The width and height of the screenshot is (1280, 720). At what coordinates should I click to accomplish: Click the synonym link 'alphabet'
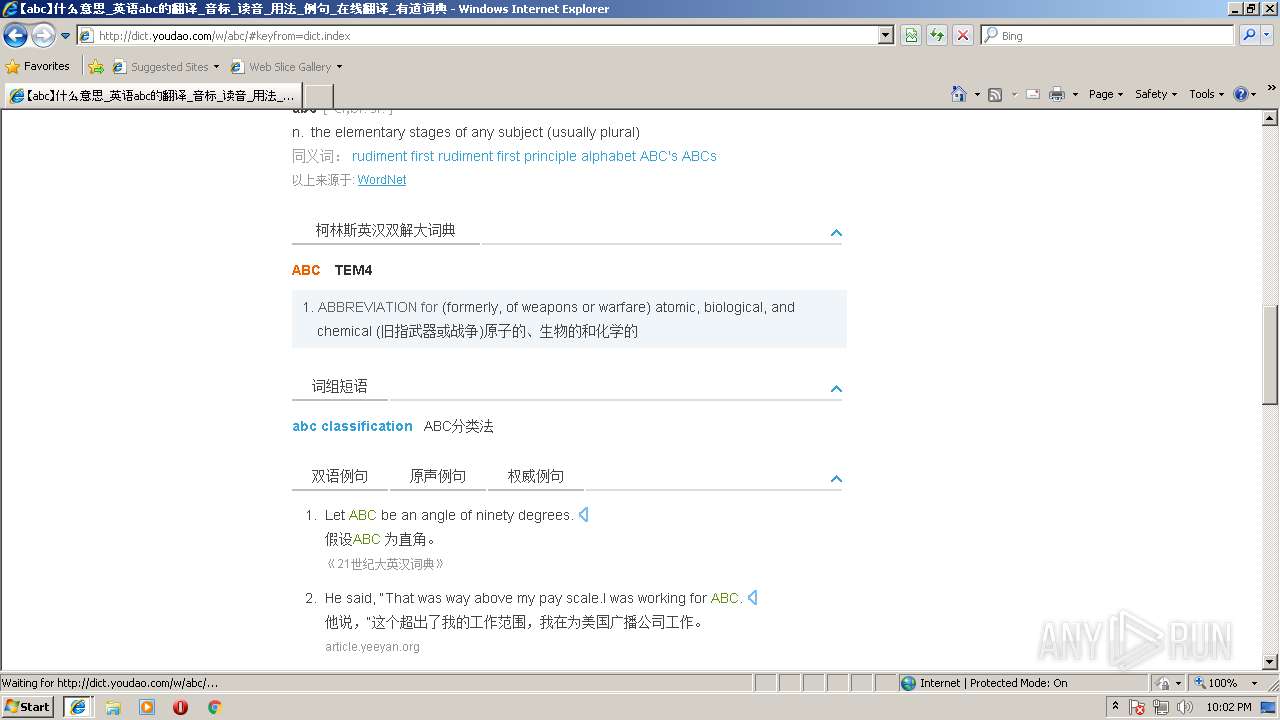click(x=608, y=156)
